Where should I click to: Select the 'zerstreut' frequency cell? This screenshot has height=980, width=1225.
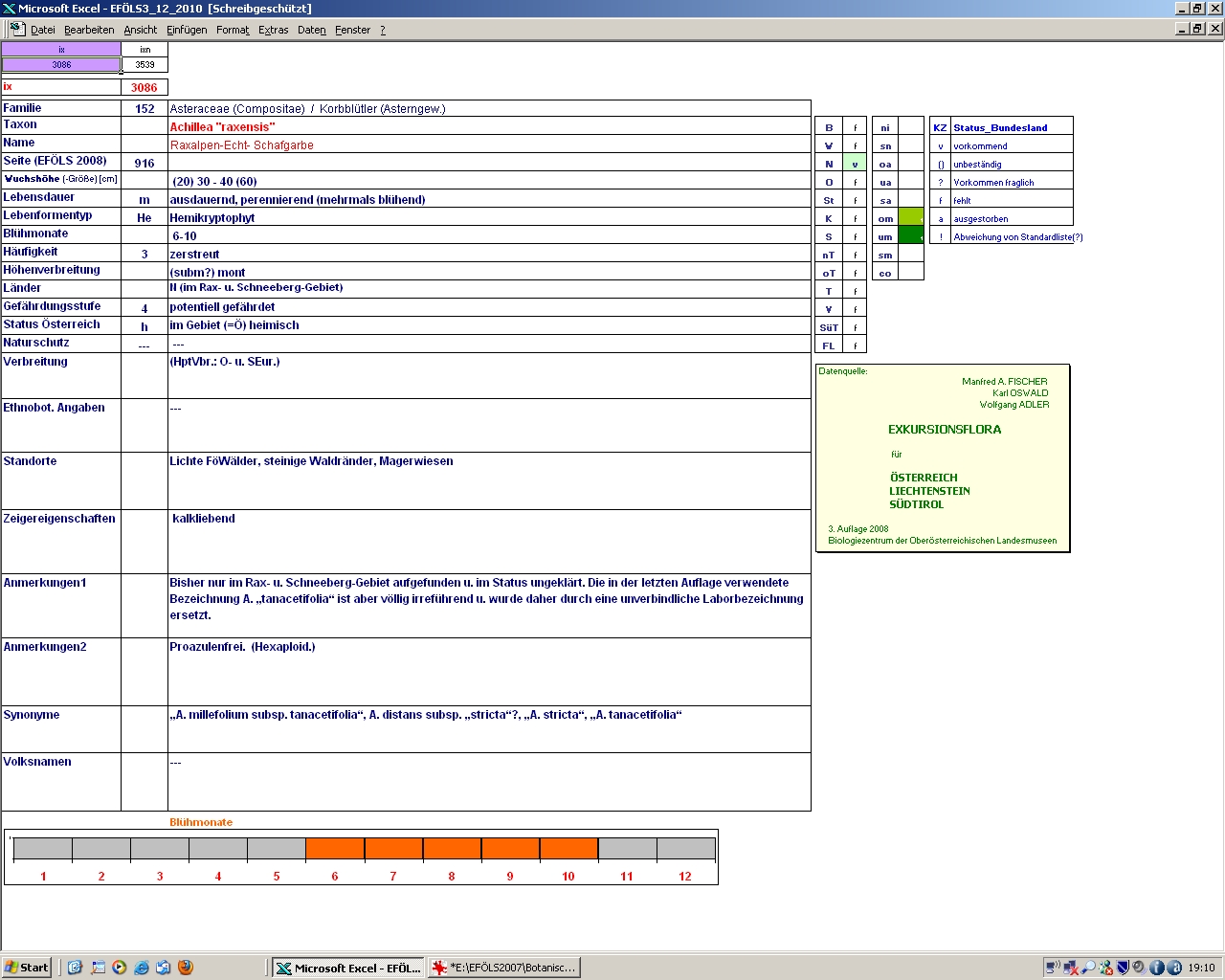click(489, 254)
